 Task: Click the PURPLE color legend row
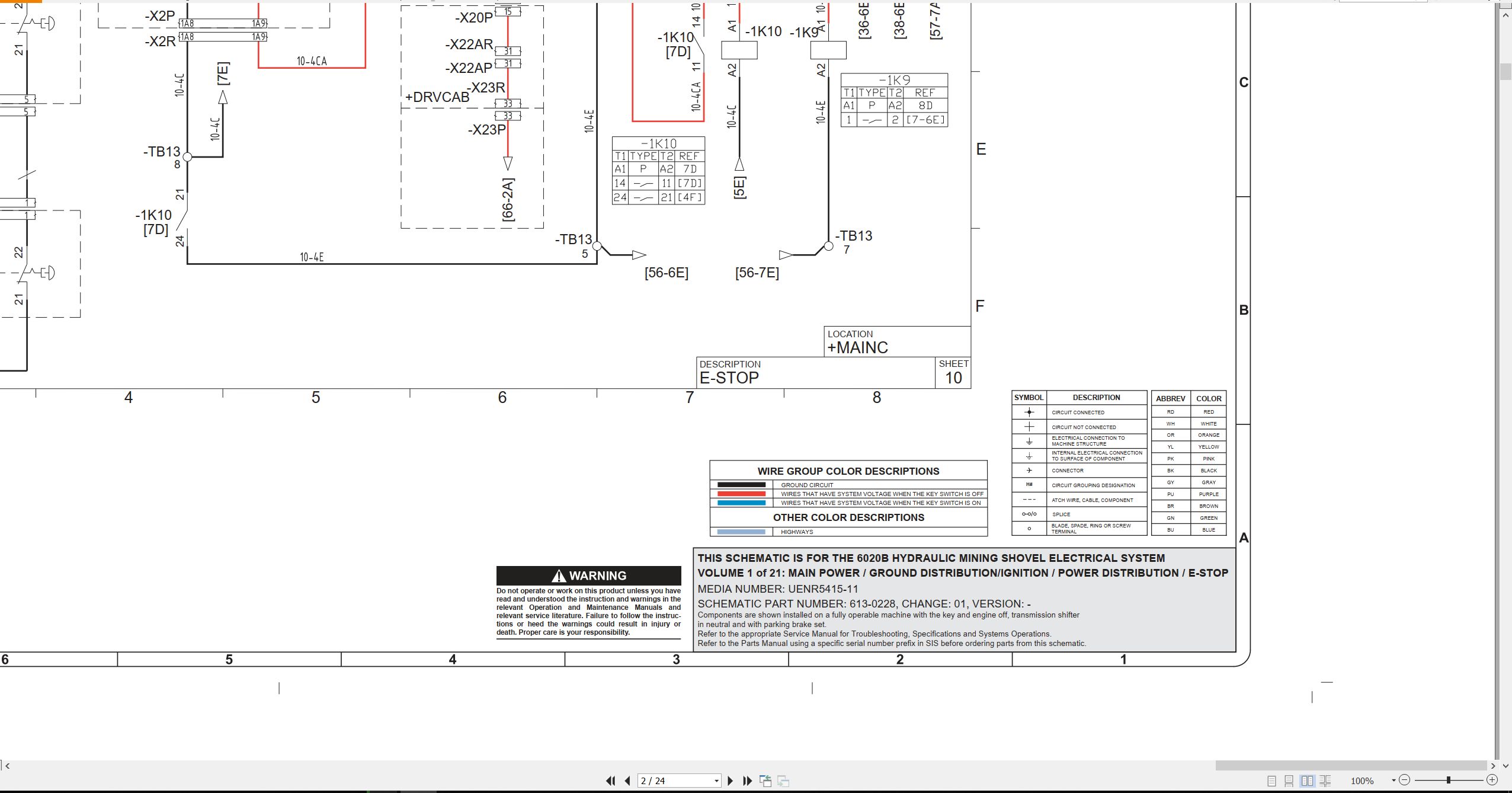[x=1189, y=494]
